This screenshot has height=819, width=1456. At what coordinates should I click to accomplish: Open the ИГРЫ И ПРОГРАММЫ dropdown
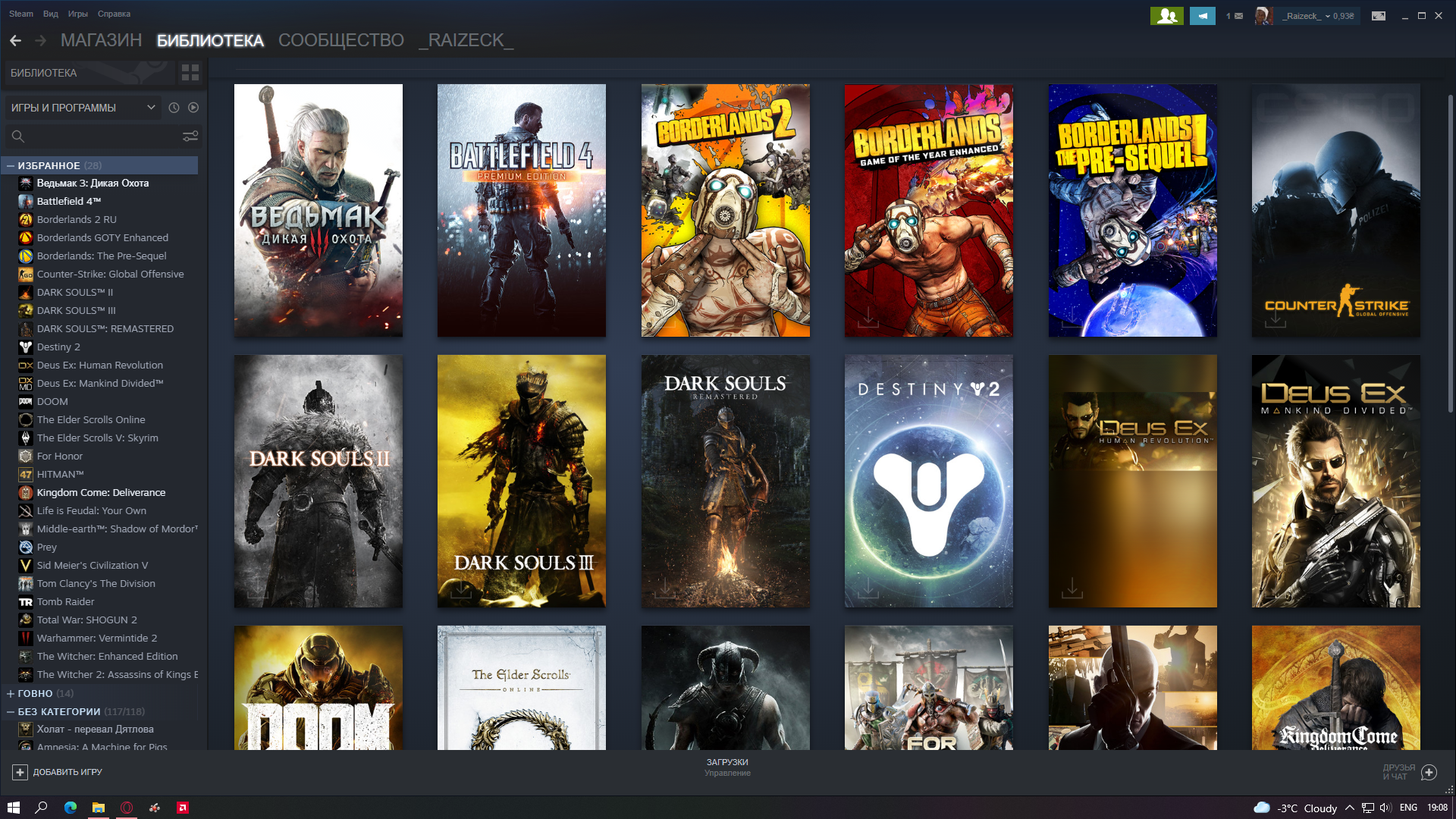point(83,108)
